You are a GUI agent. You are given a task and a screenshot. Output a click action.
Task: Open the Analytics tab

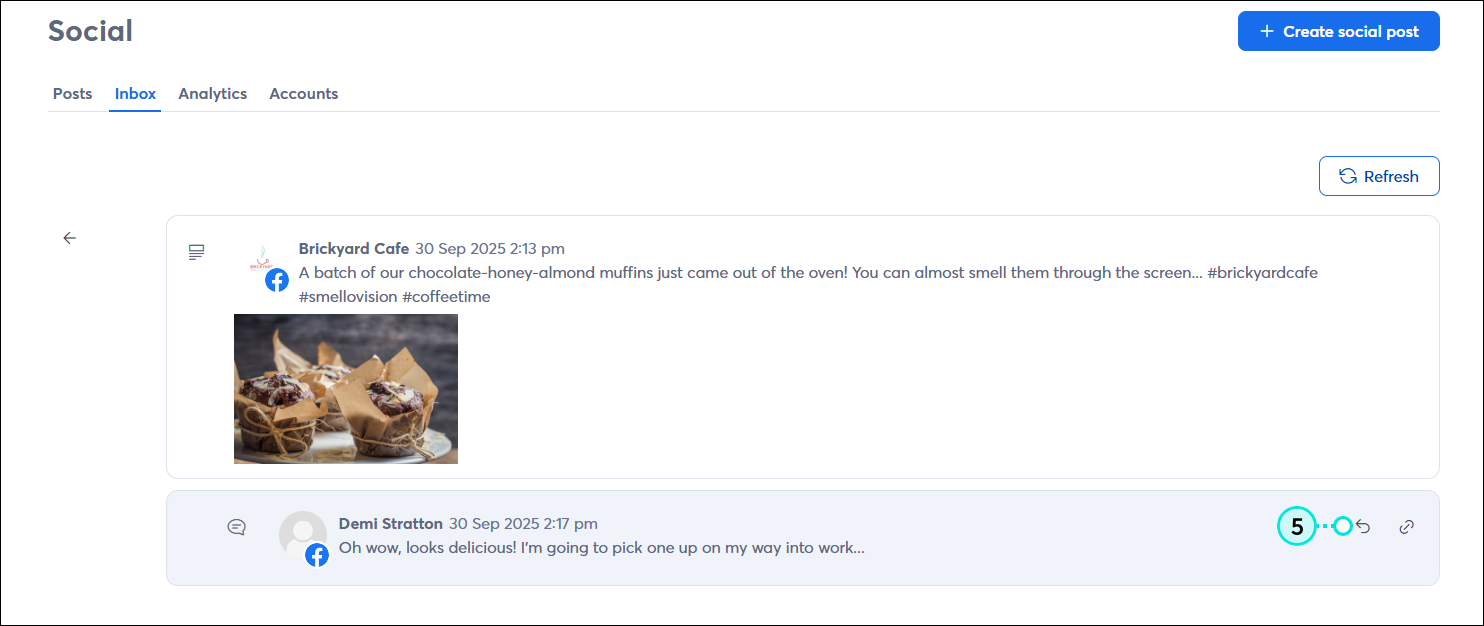click(x=212, y=94)
